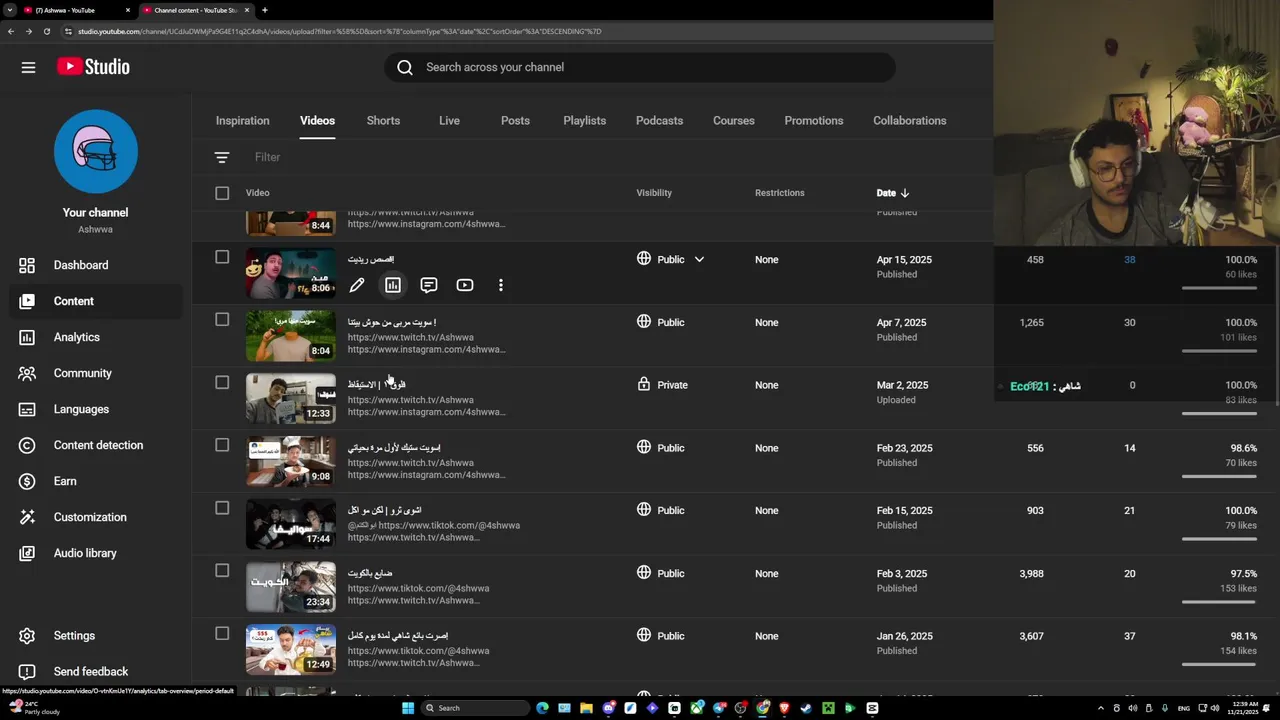Select checkbox for Mar 2, 2025 video
Viewport: 1280px width, 720px height.
tap(222, 382)
